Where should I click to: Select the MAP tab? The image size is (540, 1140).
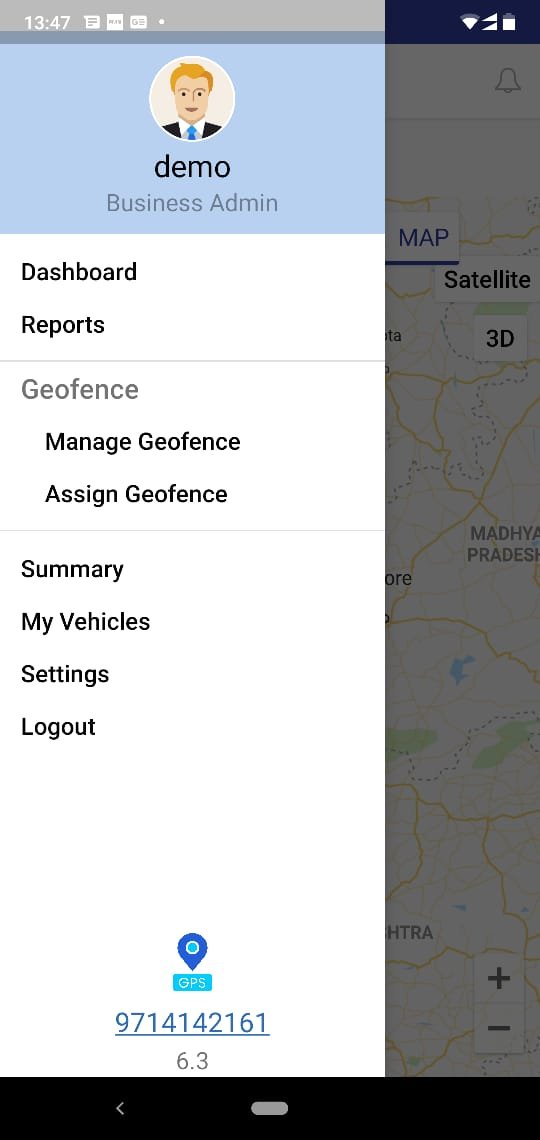[x=424, y=238]
